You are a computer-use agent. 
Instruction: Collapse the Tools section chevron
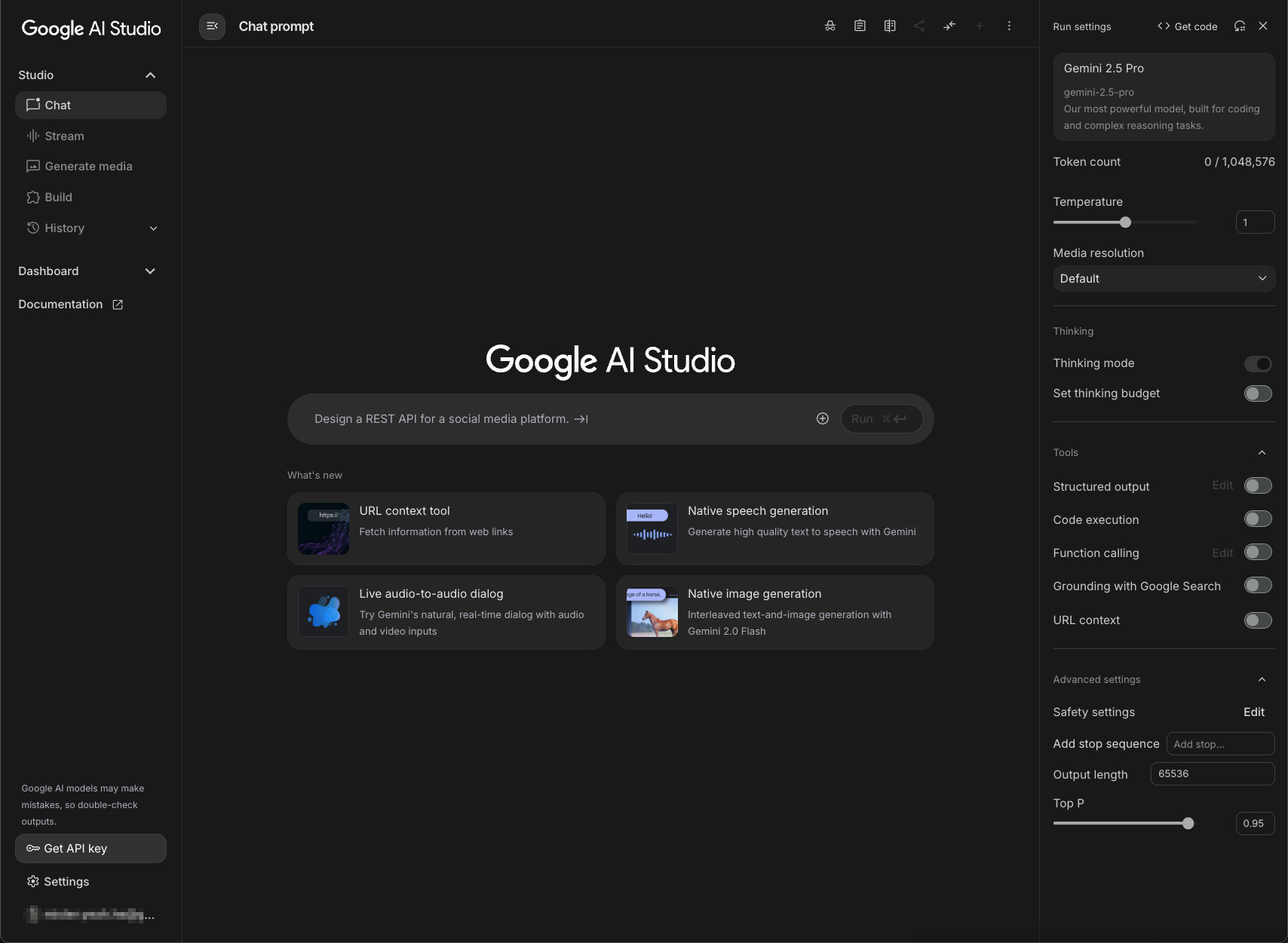pyautogui.click(x=1262, y=452)
